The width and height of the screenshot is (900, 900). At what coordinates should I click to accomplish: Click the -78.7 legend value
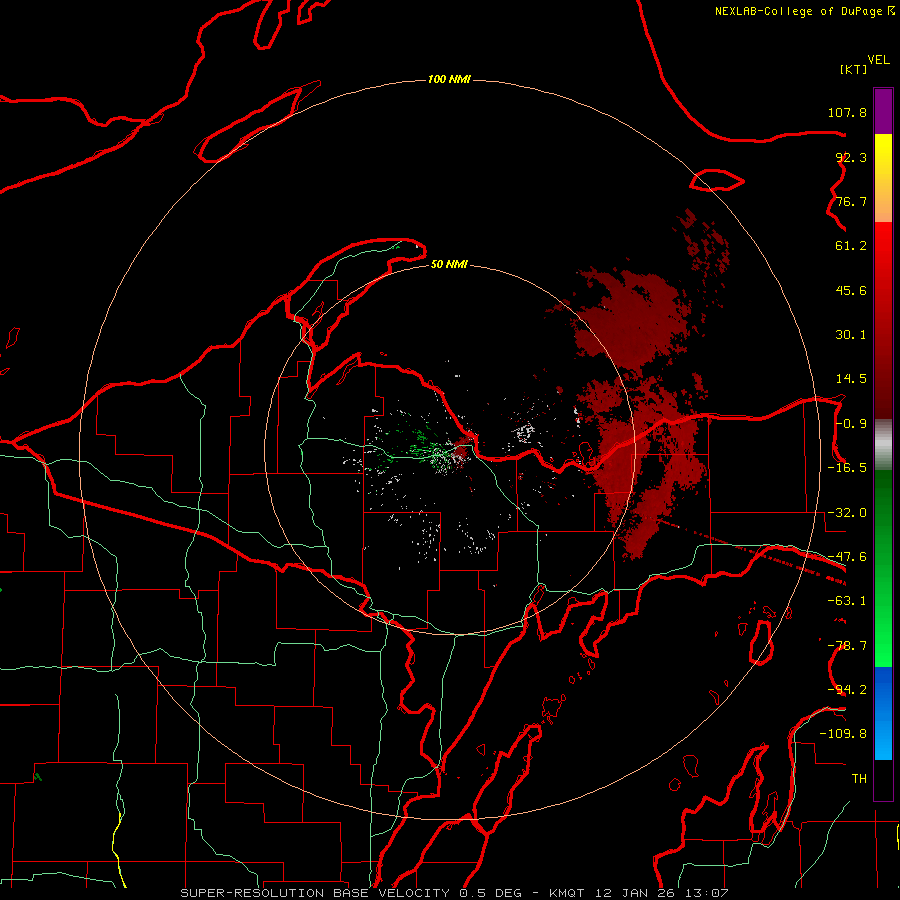pyautogui.click(x=847, y=646)
